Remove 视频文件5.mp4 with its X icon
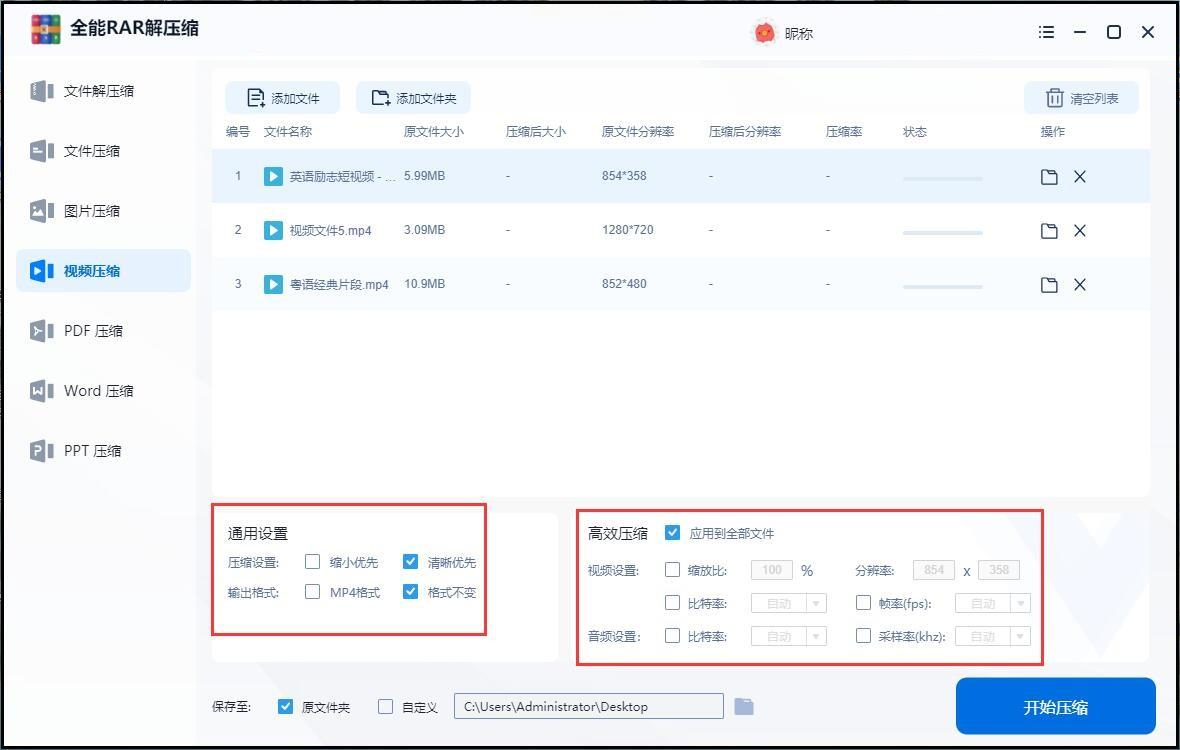 (x=1080, y=231)
